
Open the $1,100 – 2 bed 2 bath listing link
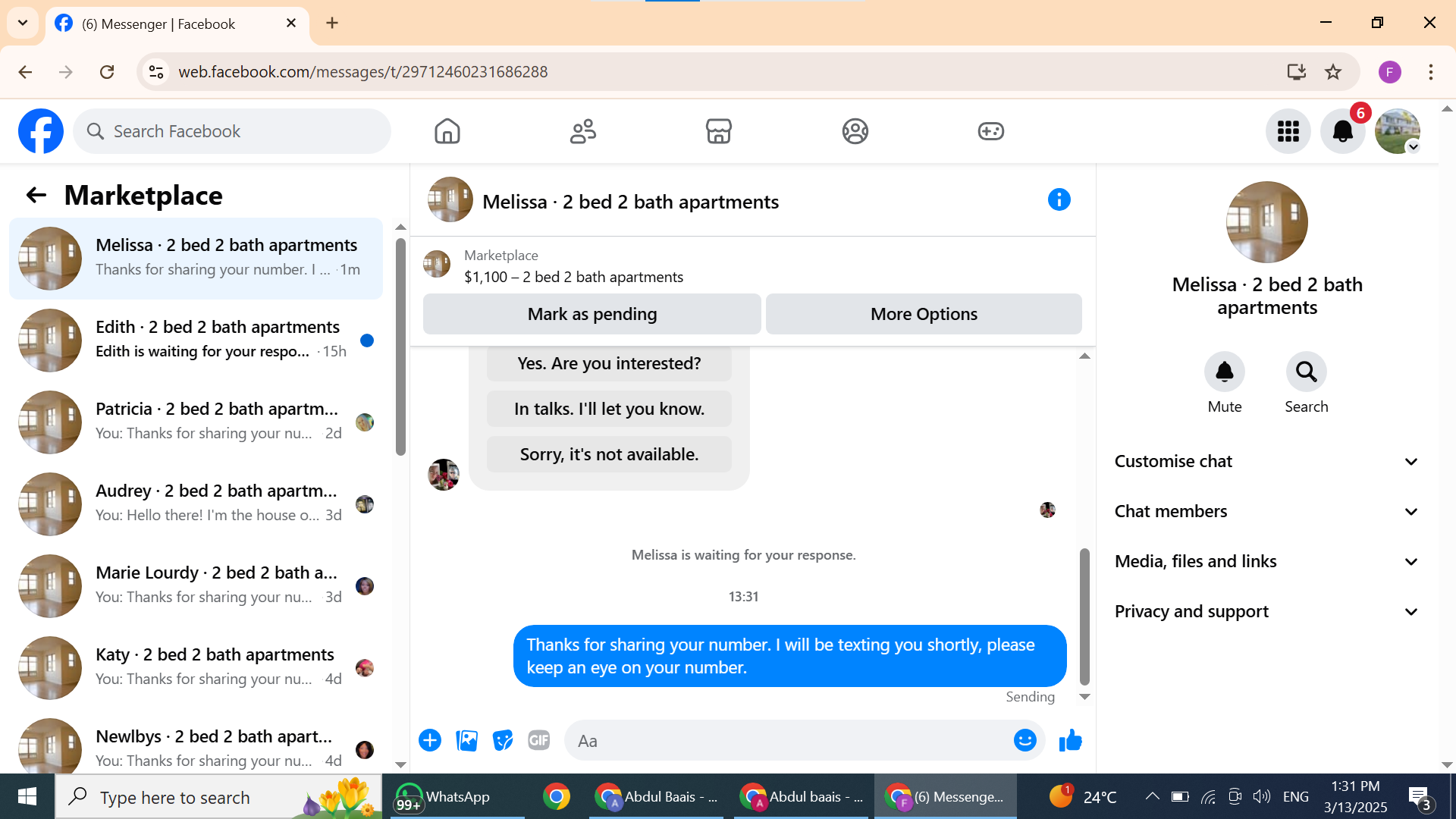click(x=573, y=278)
